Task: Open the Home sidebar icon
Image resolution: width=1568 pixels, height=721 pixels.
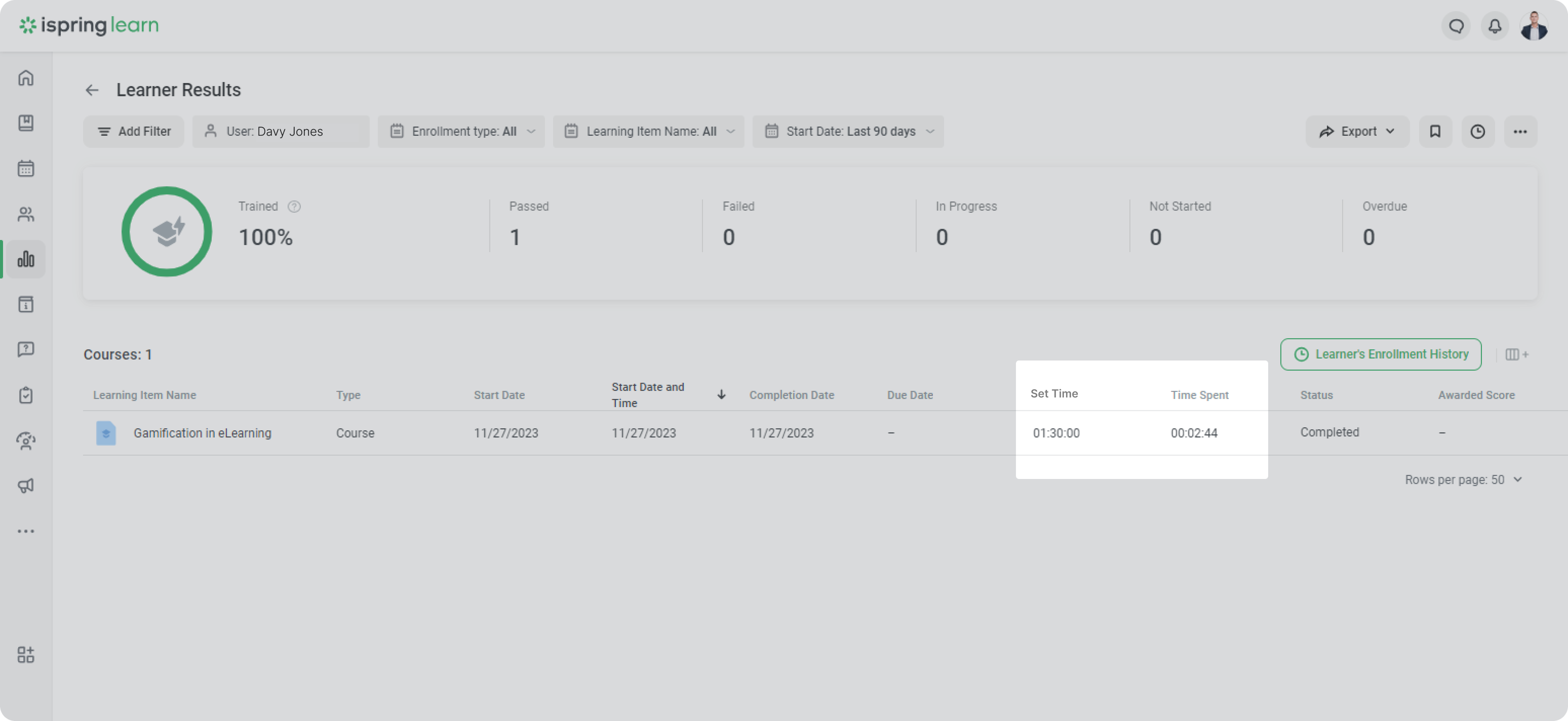Action: click(26, 78)
